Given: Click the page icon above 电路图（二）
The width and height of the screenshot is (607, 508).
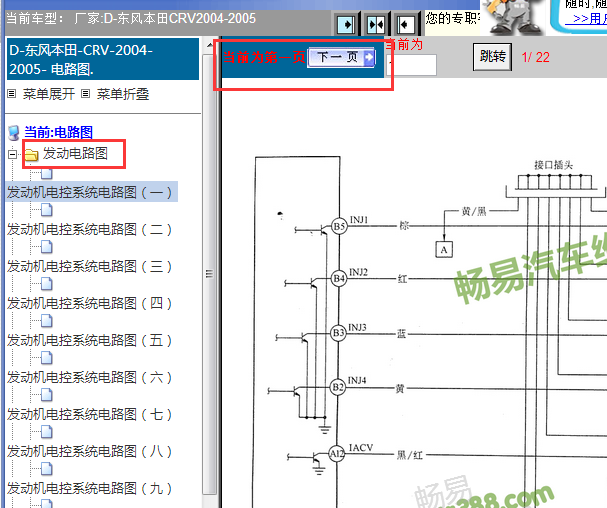Looking at the screenshot, I should click(46, 210).
